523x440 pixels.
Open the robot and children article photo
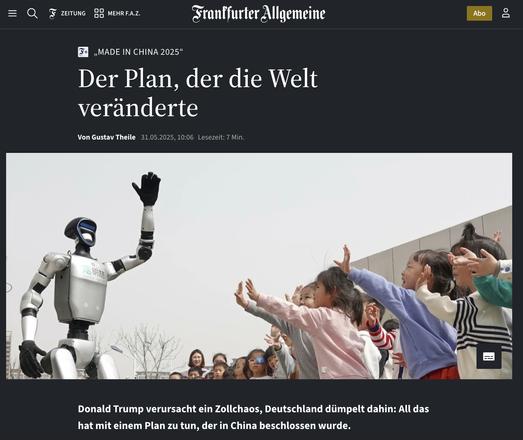point(259,266)
